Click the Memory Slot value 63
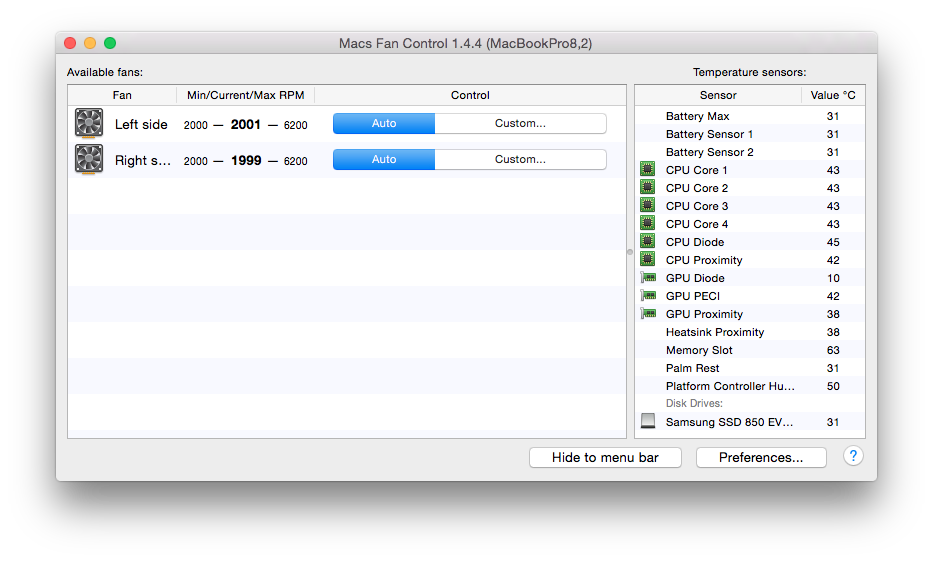This screenshot has height=561, width=933. [x=833, y=350]
